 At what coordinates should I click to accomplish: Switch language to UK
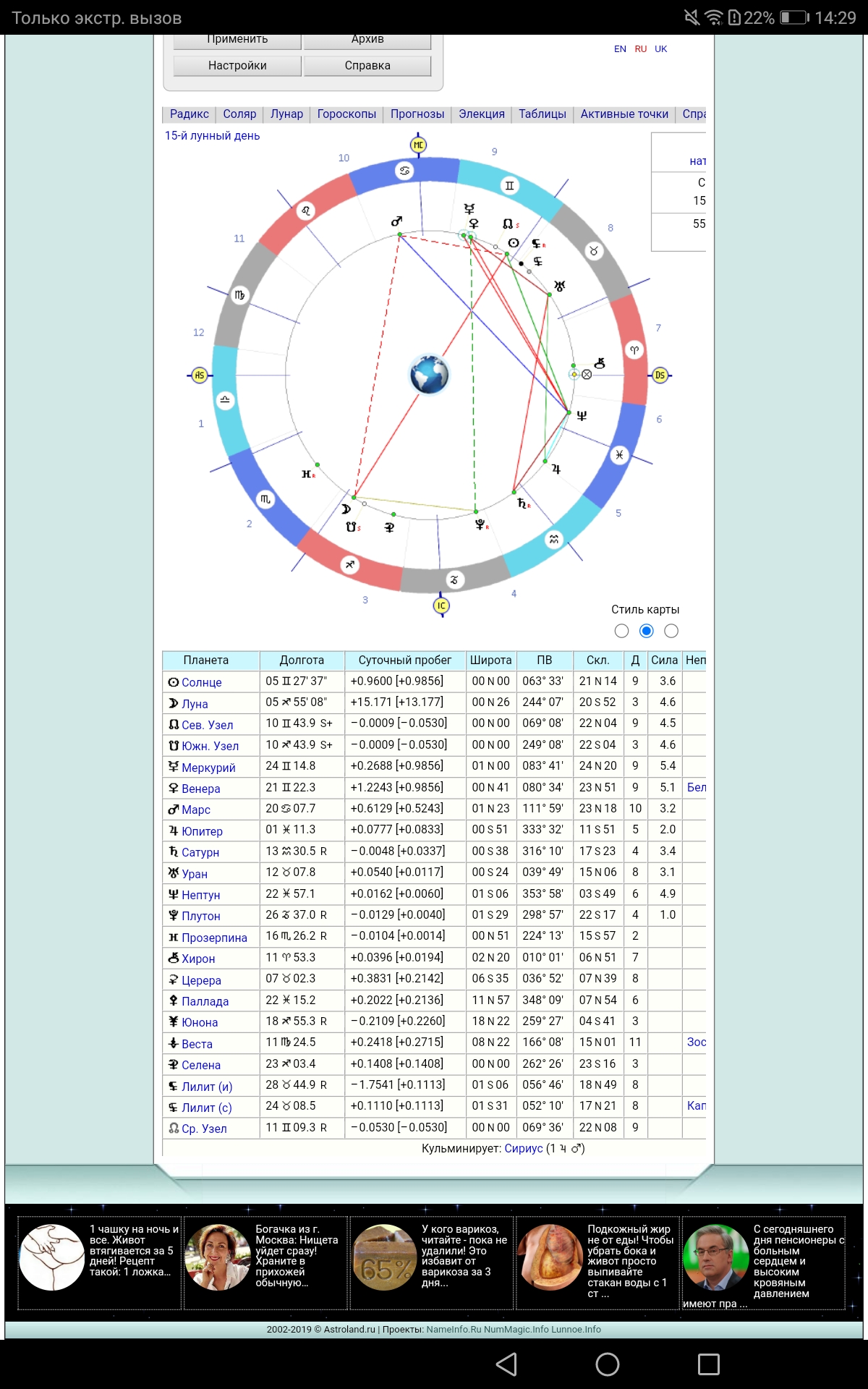pos(661,48)
